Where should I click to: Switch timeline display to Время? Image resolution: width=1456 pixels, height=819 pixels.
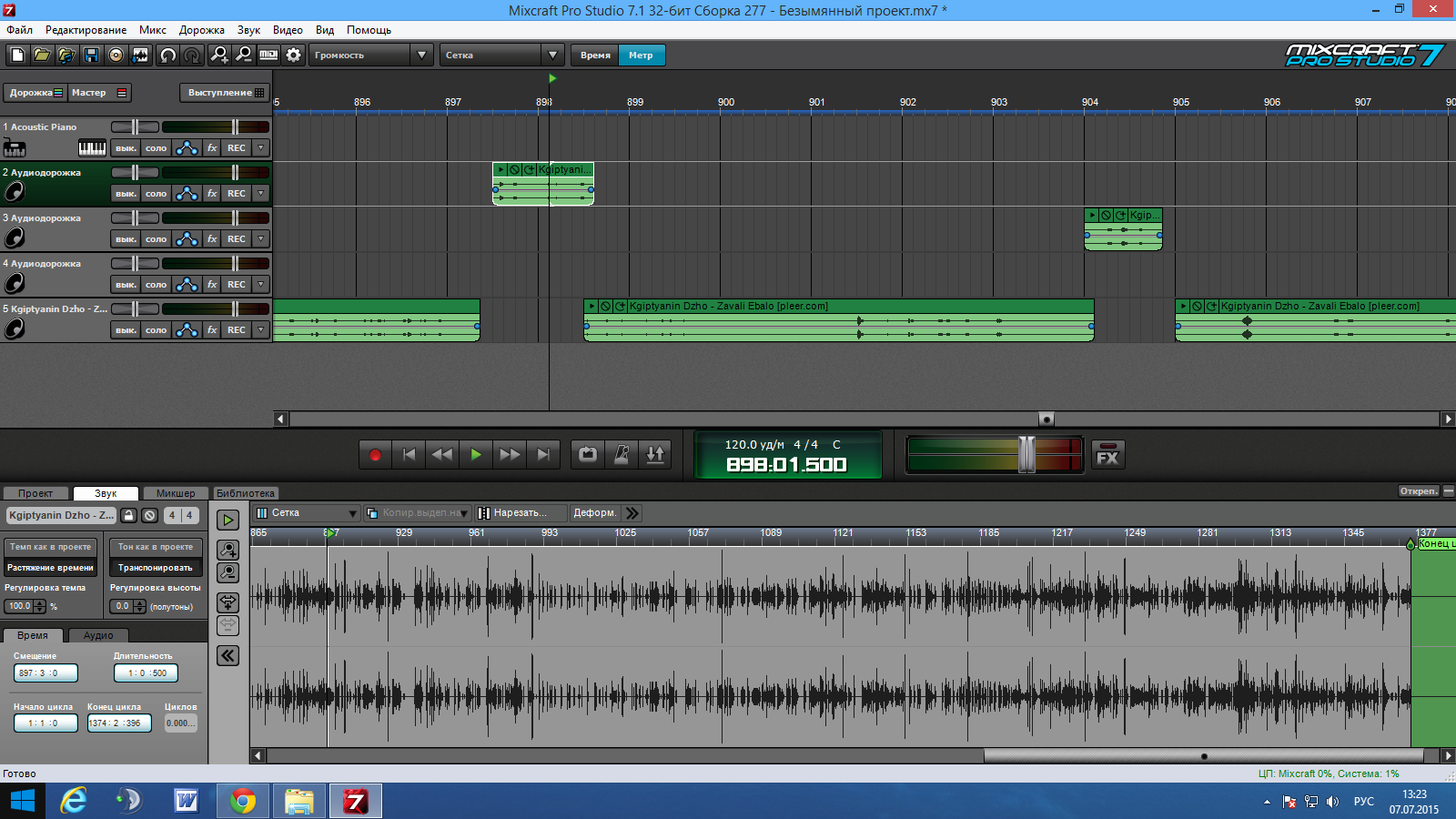coord(595,56)
